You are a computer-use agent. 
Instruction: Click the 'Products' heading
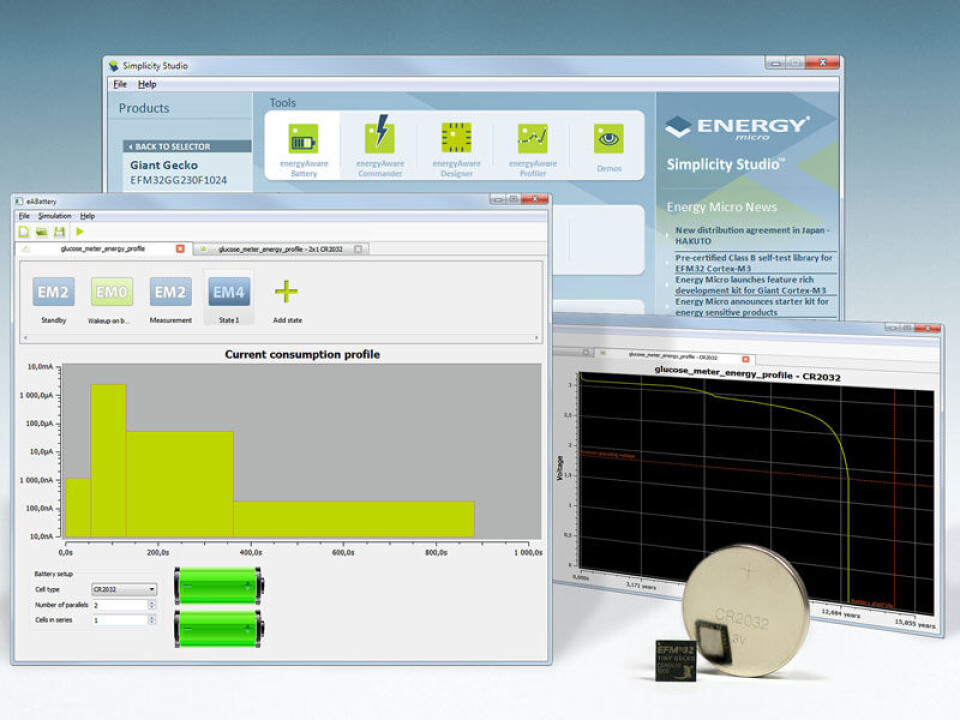click(x=144, y=108)
